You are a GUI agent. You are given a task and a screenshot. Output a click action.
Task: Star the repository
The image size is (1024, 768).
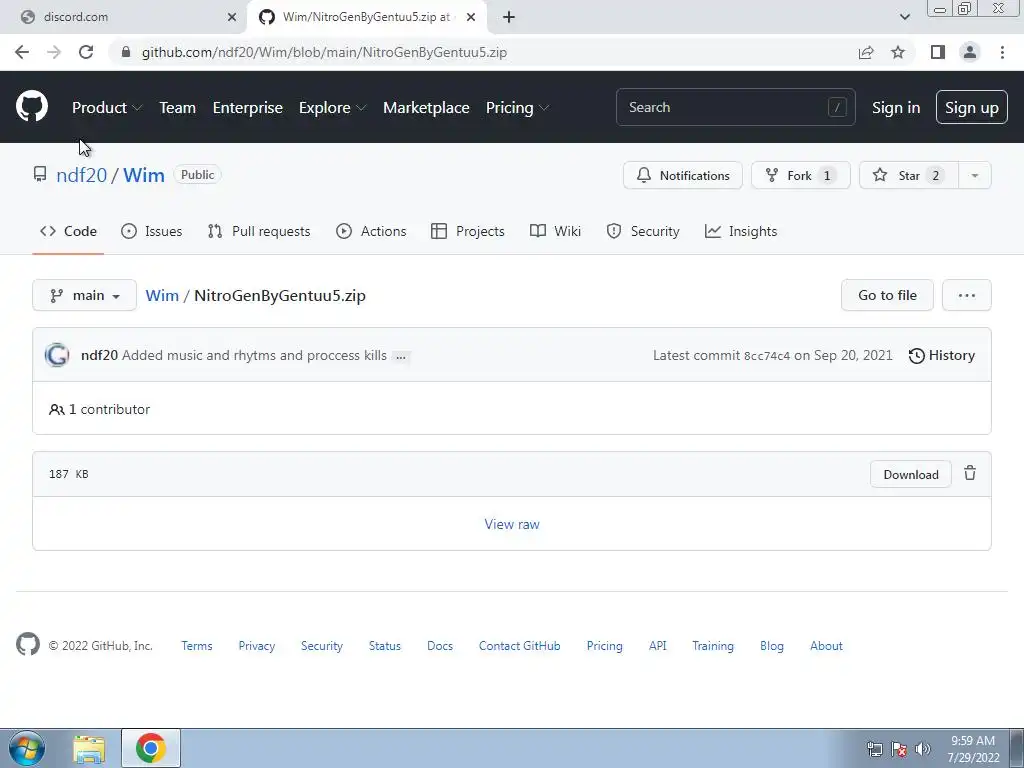pyautogui.click(x=908, y=175)
